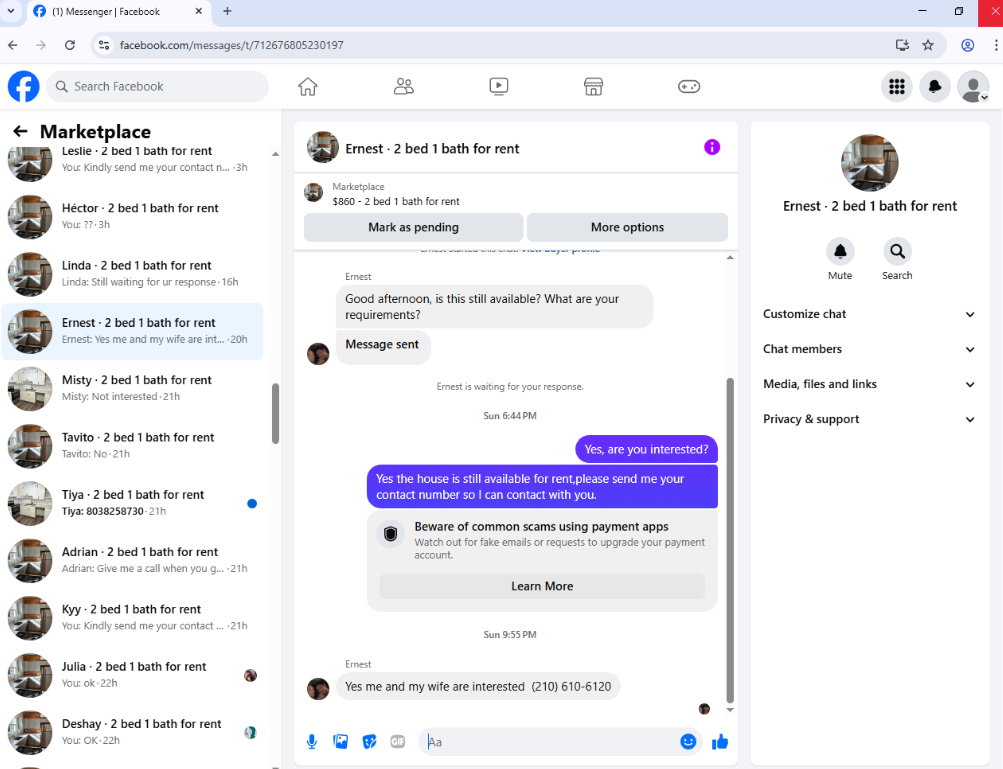1003x769 pixels.
Task: Click the voice clip microphone icon
Action: 312,741
